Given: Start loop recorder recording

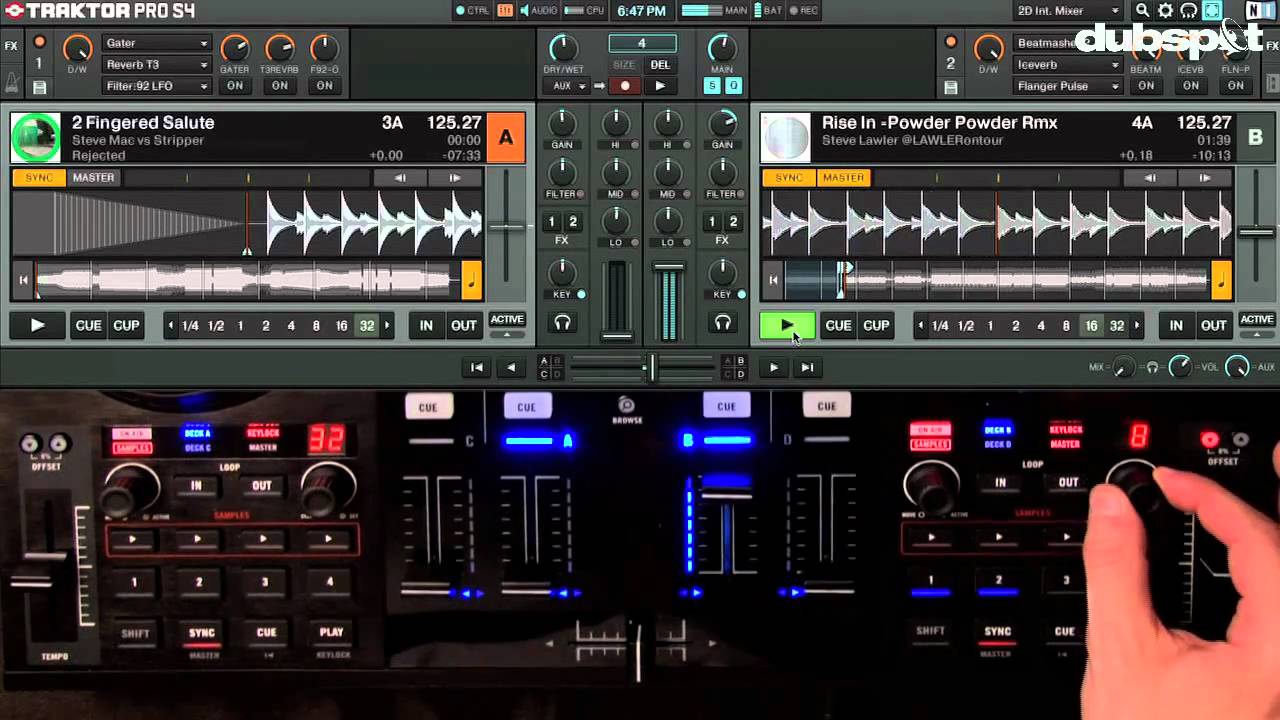Looking at the screenshot, I should [625, 86].
